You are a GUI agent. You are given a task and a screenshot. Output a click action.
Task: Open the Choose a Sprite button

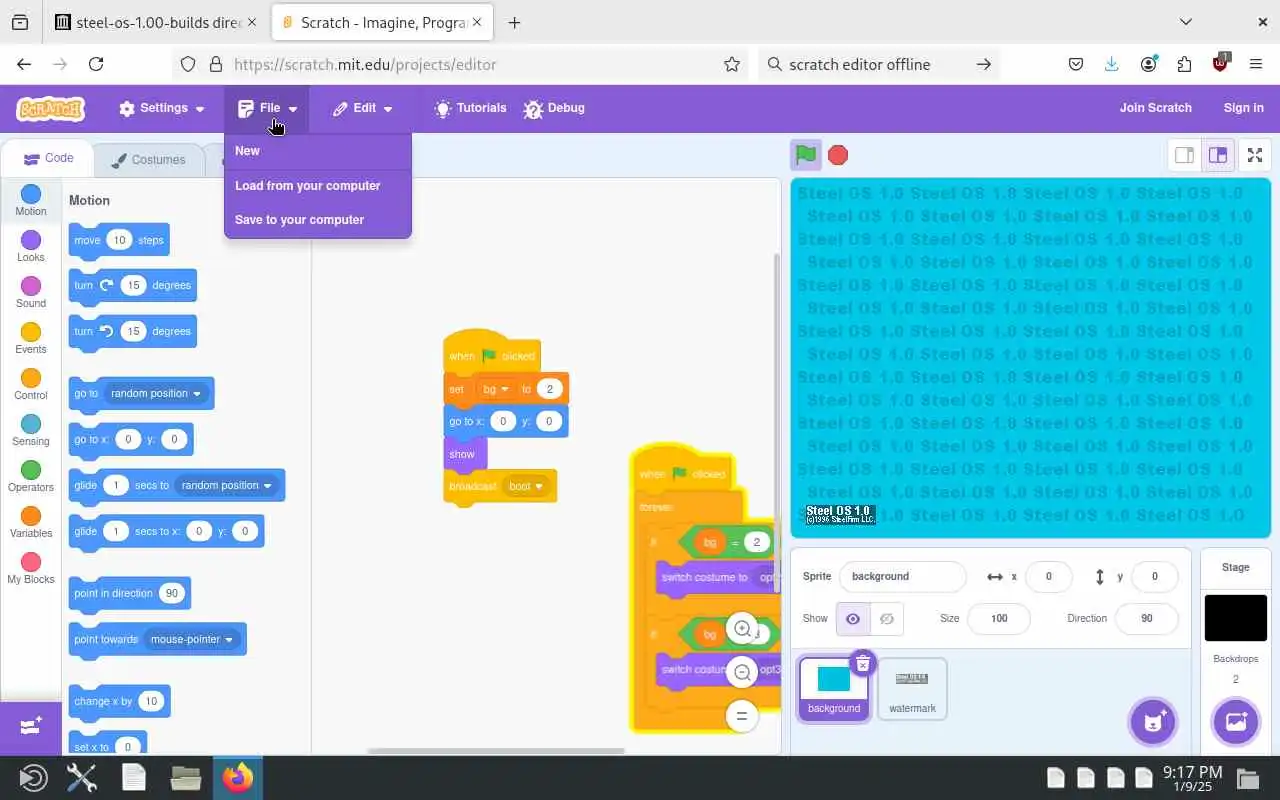(x=1152, y=721)
